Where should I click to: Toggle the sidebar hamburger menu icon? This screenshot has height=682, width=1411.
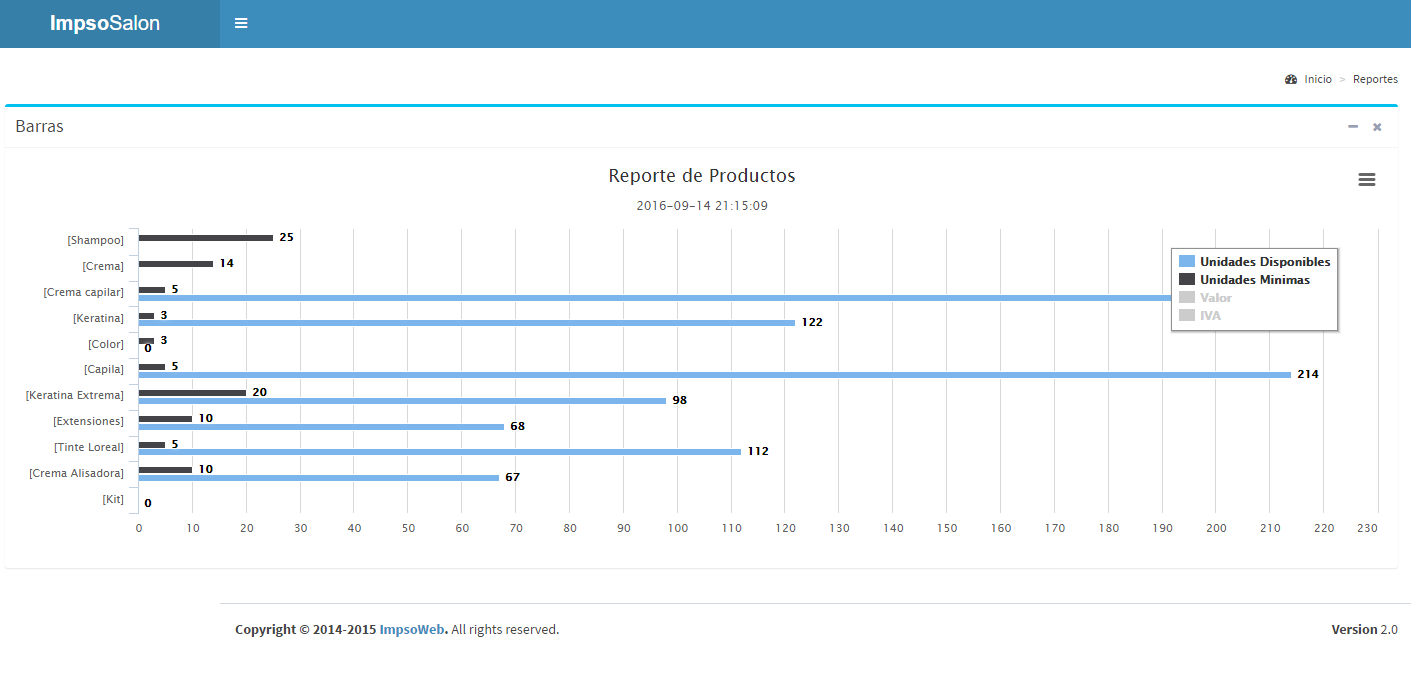coord(241,23)
